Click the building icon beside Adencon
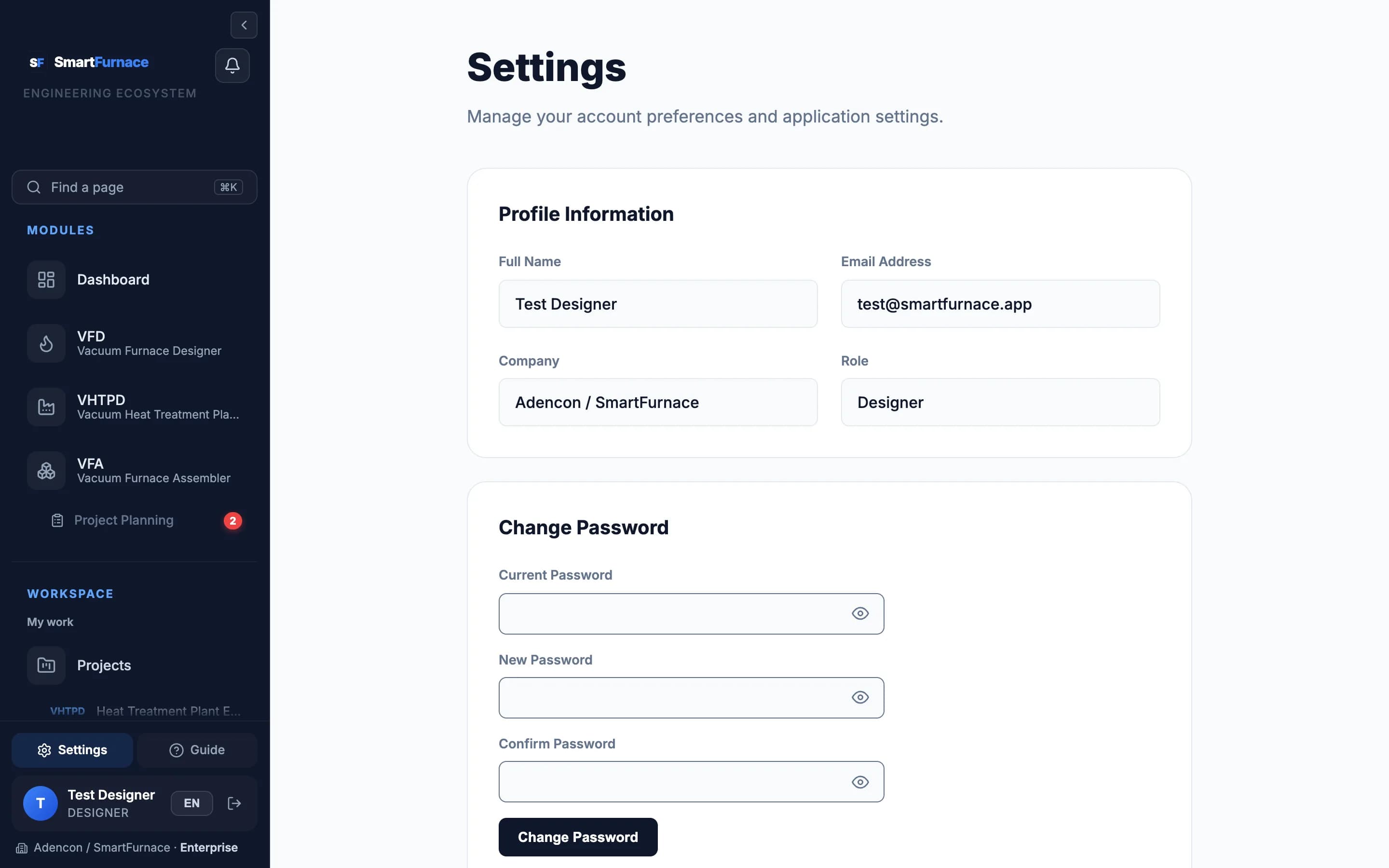This screenshot has width=1389, height=868. click(x=22, y=848)
